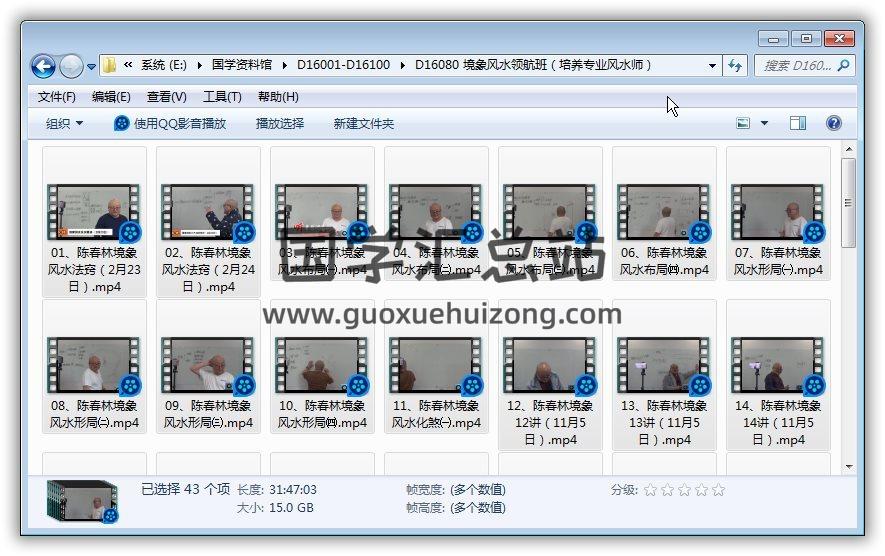
Task: Click the QQ影音 play icon in toolbar
Action: pyautogui.click(x=122, y=123)
